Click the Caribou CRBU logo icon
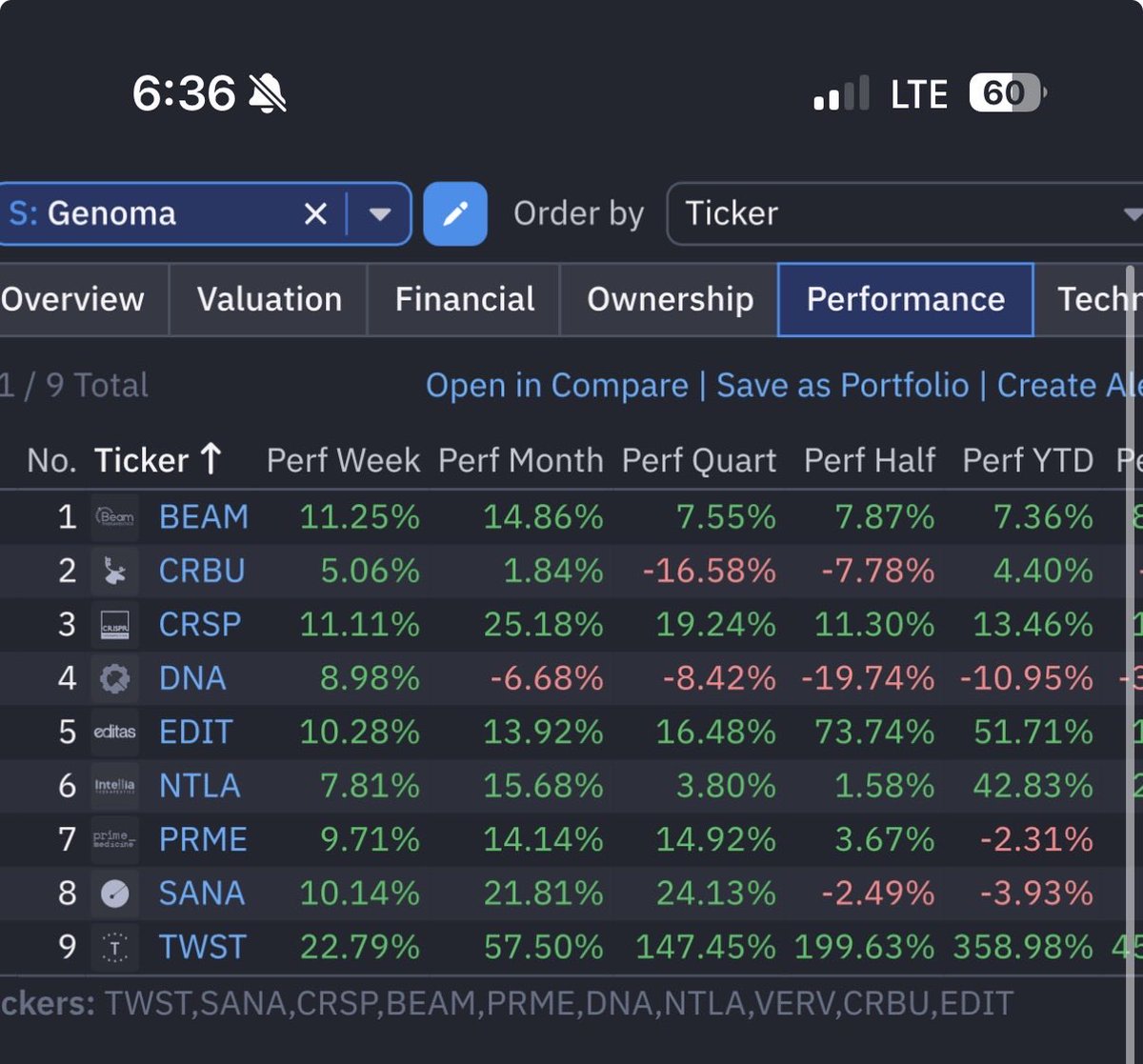1143x1064 pixels. 115,572
